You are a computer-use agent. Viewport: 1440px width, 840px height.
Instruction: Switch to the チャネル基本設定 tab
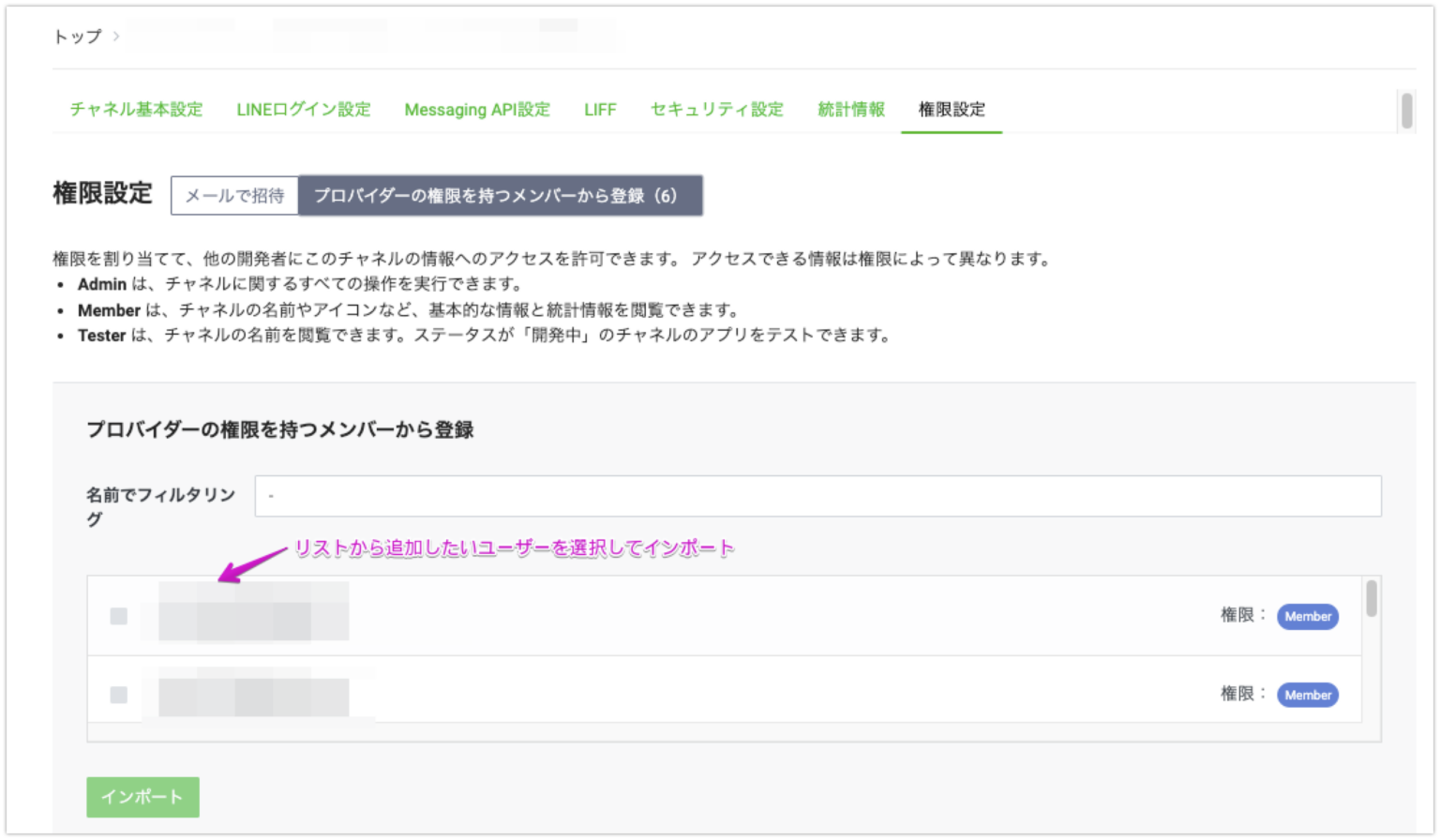coord(134,109)
